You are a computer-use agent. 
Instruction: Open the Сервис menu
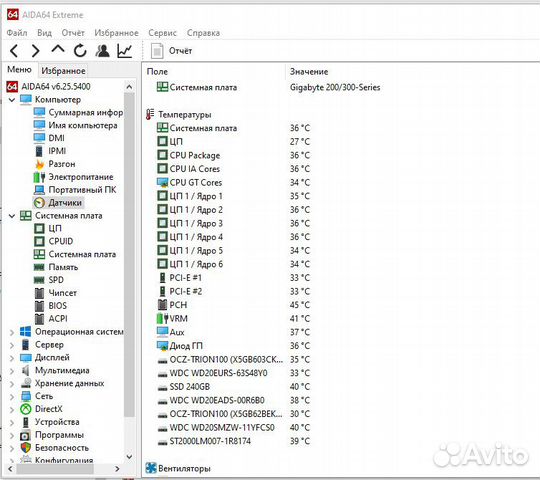(162, 33)
